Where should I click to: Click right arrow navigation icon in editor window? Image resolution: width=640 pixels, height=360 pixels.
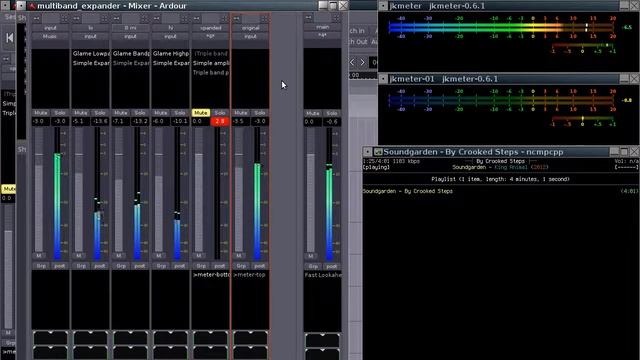(x=362, y=62)
